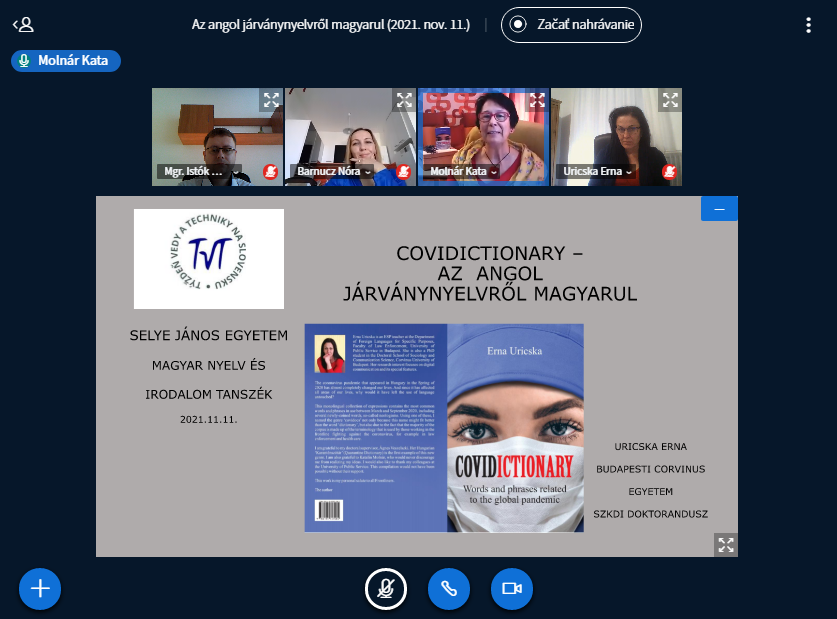The image size is (837, 619).
Task: Open the user list panel toggle
Action: pos(23,25)
